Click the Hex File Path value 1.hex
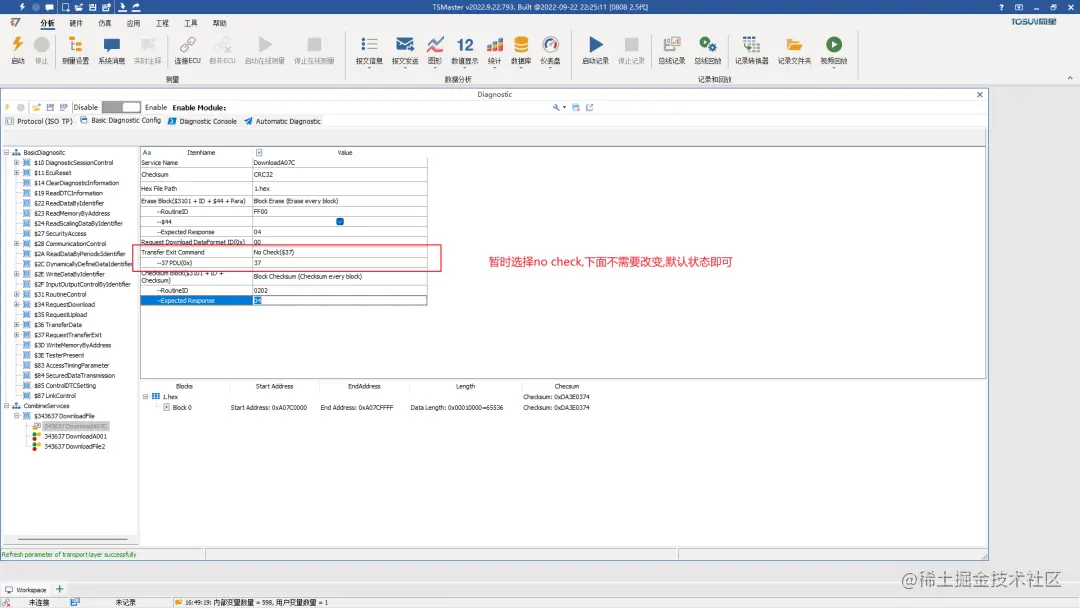The height and width of the screenshot is (608, 1080). [x=340, y=189]
